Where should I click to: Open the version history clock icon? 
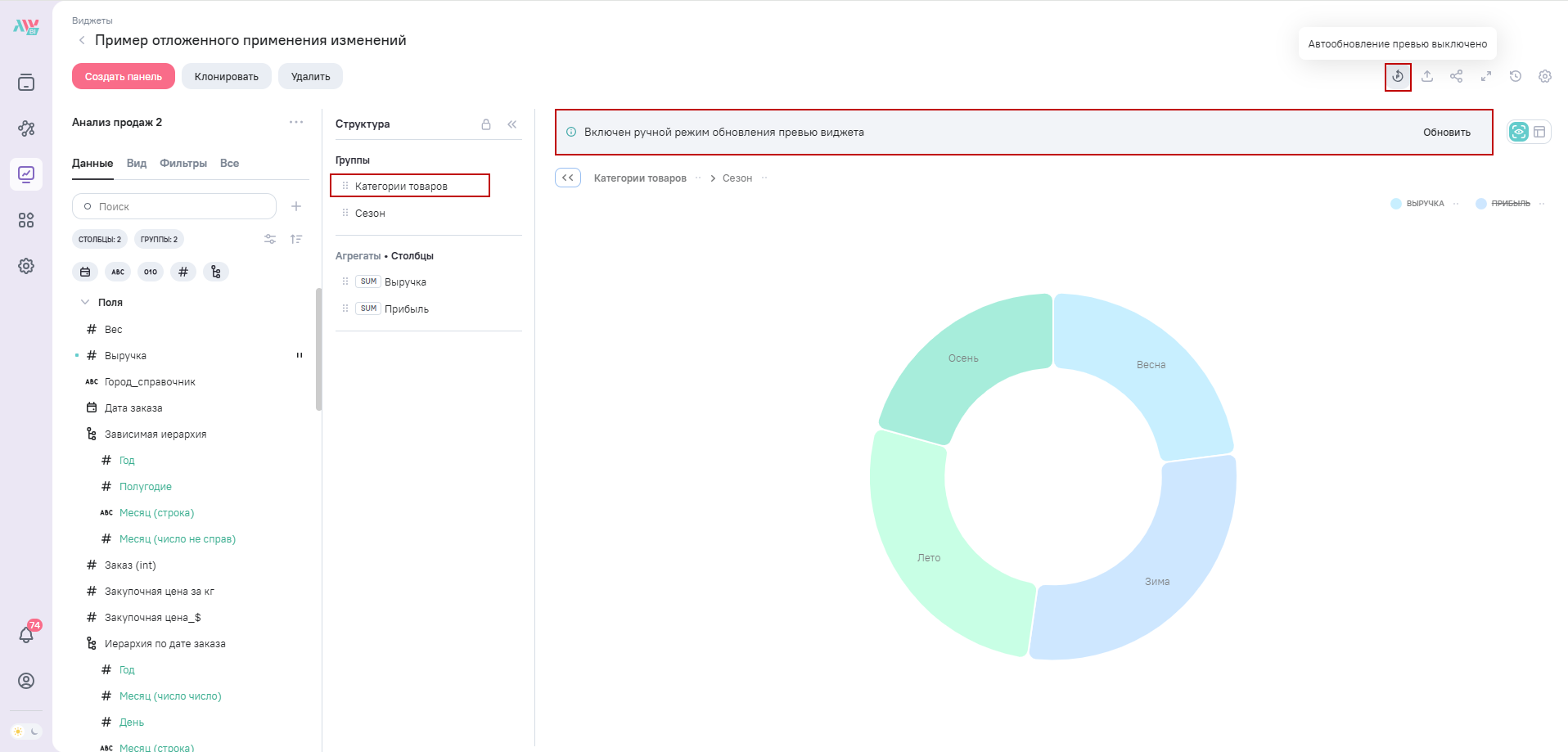(x=1516, y=76)
